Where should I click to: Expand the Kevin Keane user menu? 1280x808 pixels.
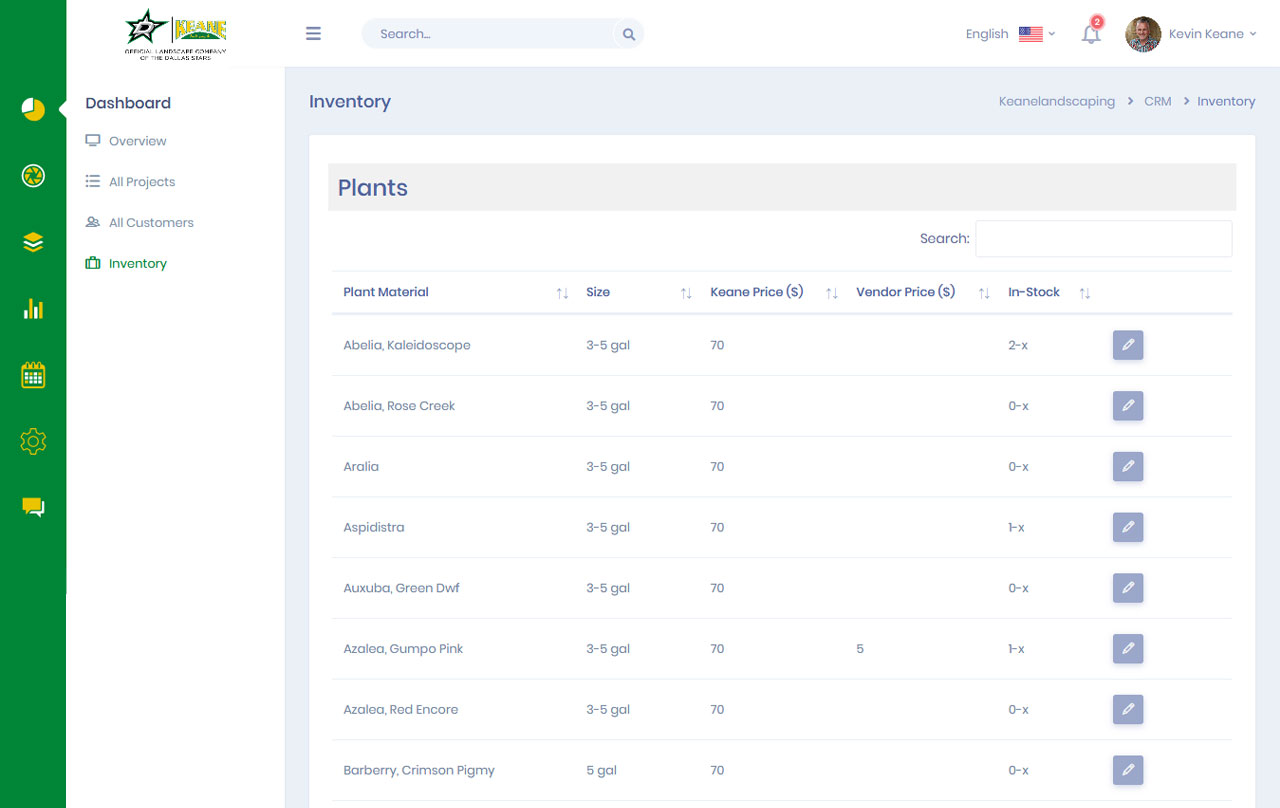[1192, 34]
